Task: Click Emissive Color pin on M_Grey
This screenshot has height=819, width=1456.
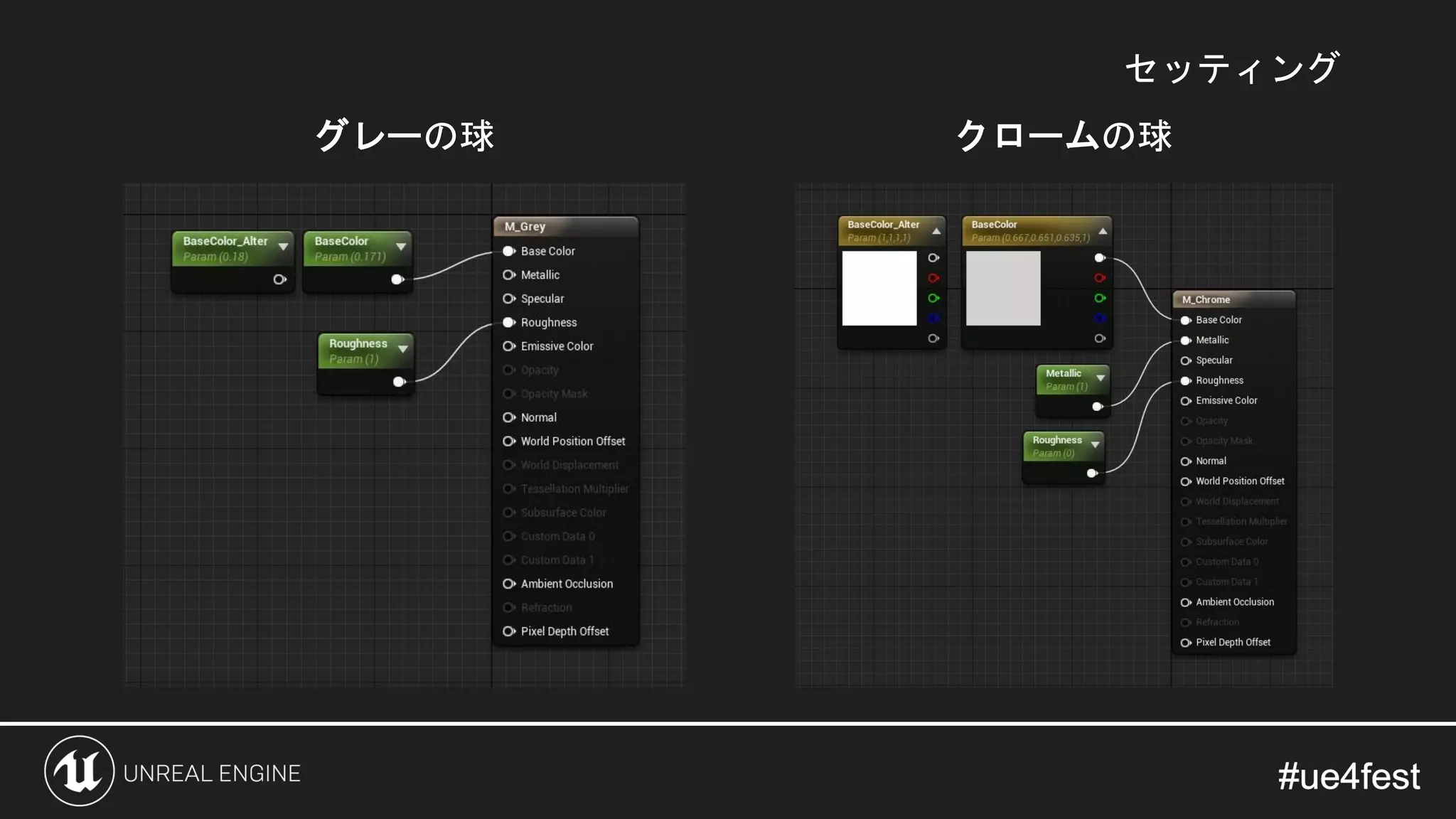Action: 509,346
